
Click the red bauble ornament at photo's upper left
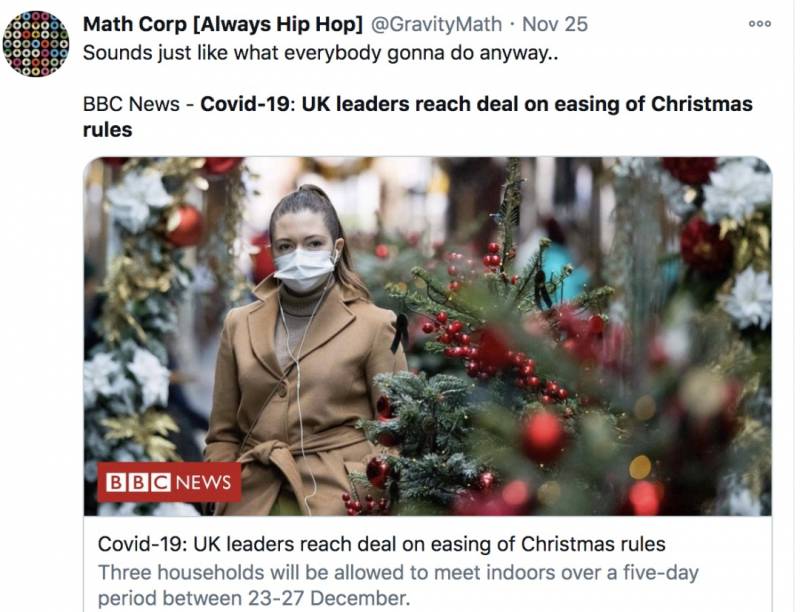(185, 226)
